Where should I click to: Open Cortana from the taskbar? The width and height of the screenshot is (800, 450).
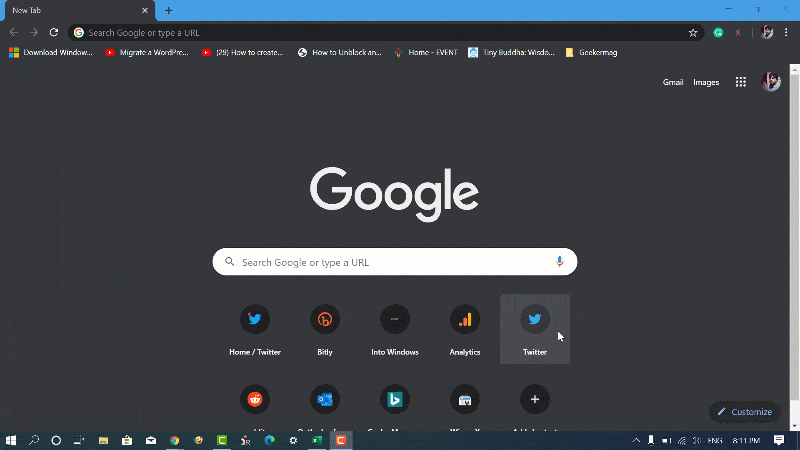56,440
